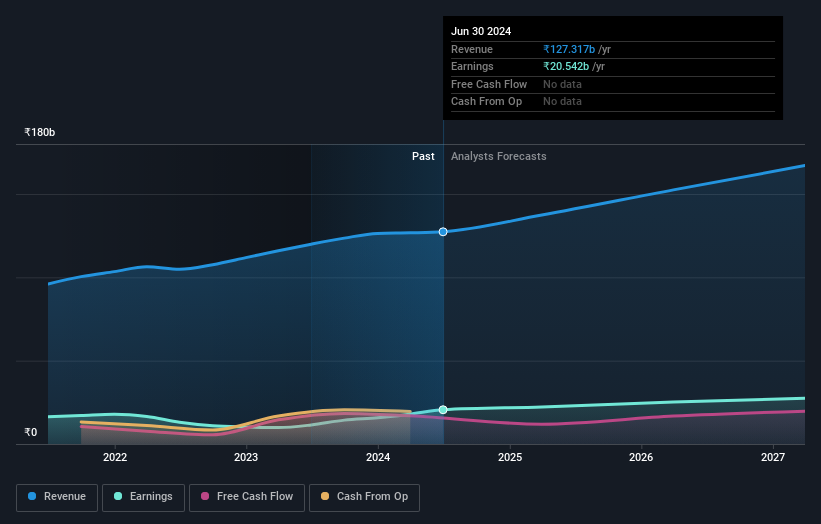
Task: Click the ₹127.317b revenue value in tooltip
Action: [x=569, y=49]
